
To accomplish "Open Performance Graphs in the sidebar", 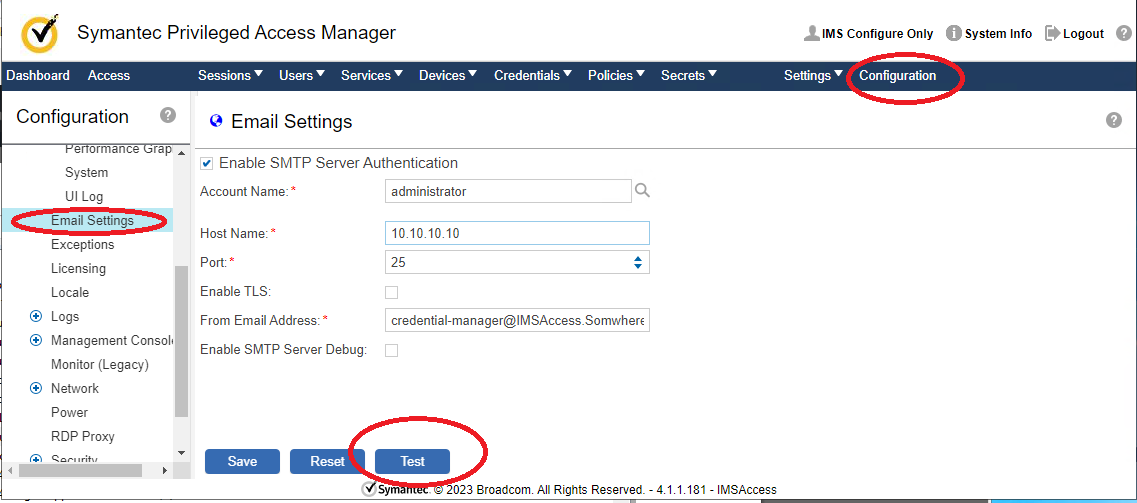I will [x=118, y=149].
